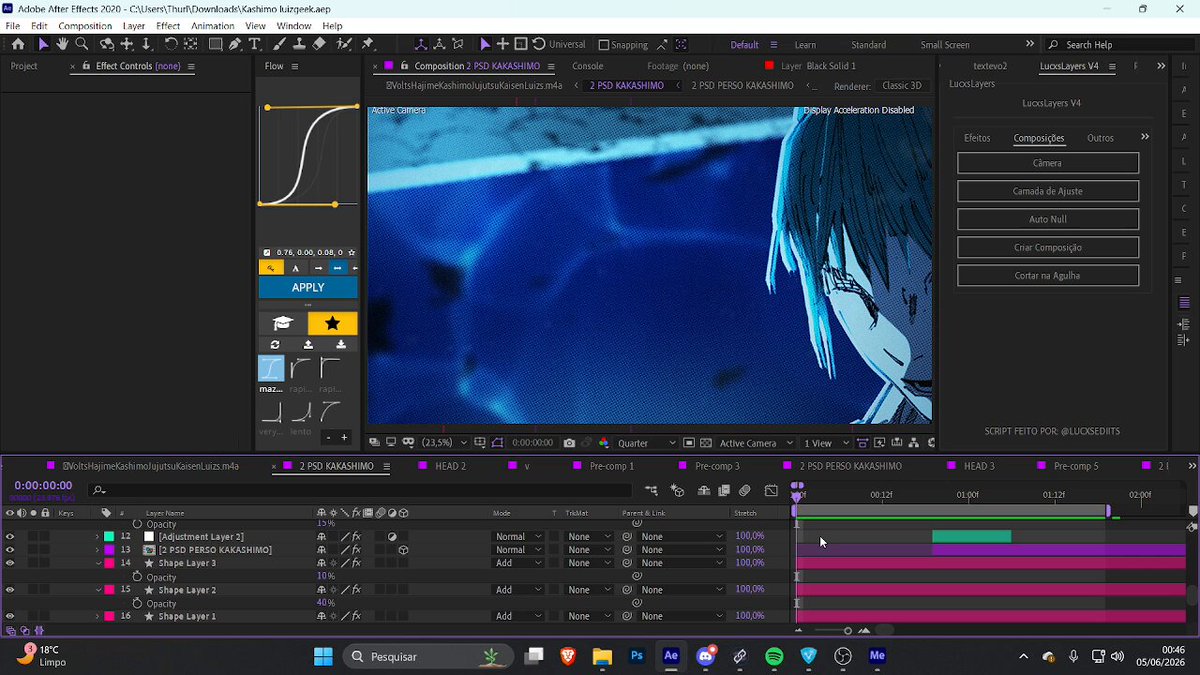Select the Eraser tool
The height and width of the screenshot is (675, 1200).
click(x=319, y=44)
